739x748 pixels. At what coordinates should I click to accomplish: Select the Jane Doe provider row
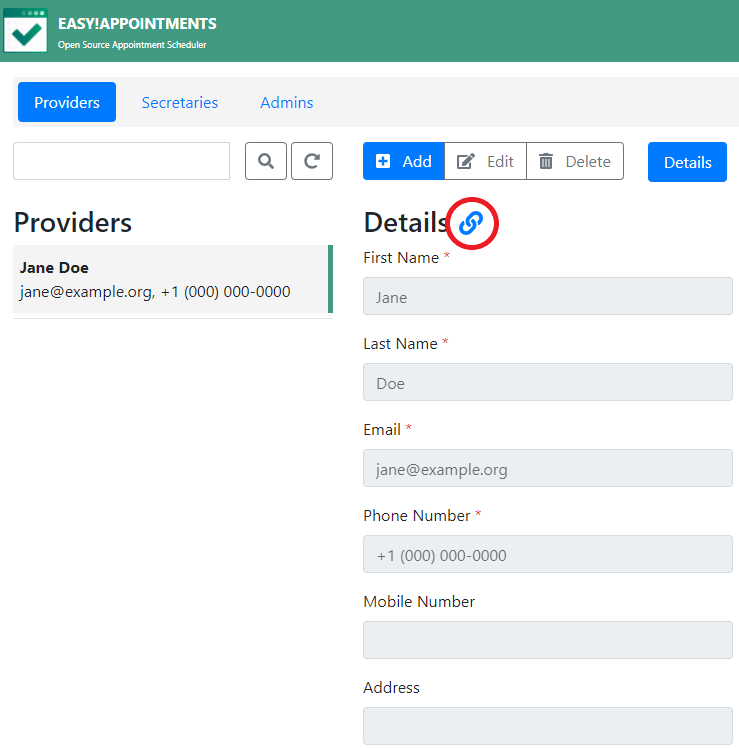coord(173,280)
